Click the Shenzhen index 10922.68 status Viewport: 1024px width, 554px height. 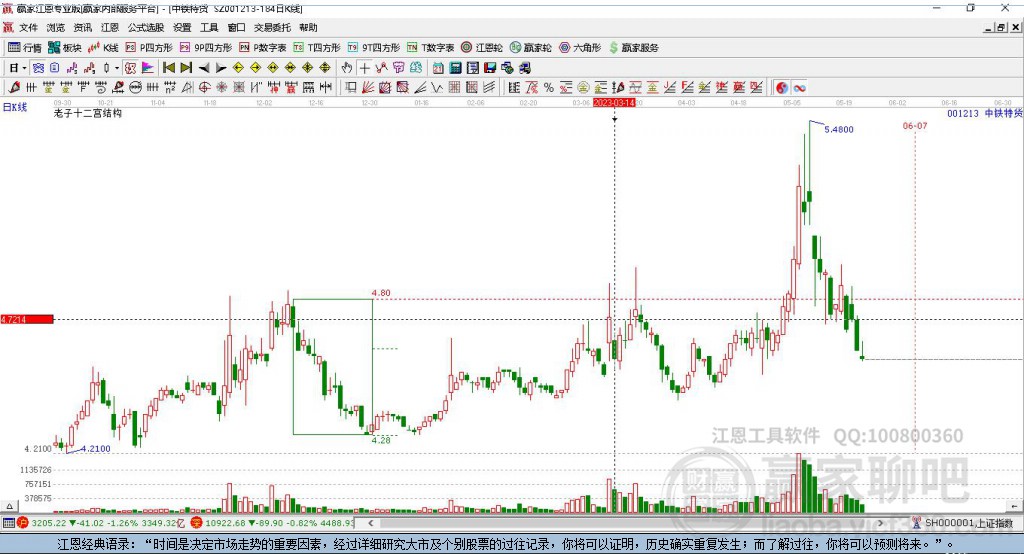(274, 523)
